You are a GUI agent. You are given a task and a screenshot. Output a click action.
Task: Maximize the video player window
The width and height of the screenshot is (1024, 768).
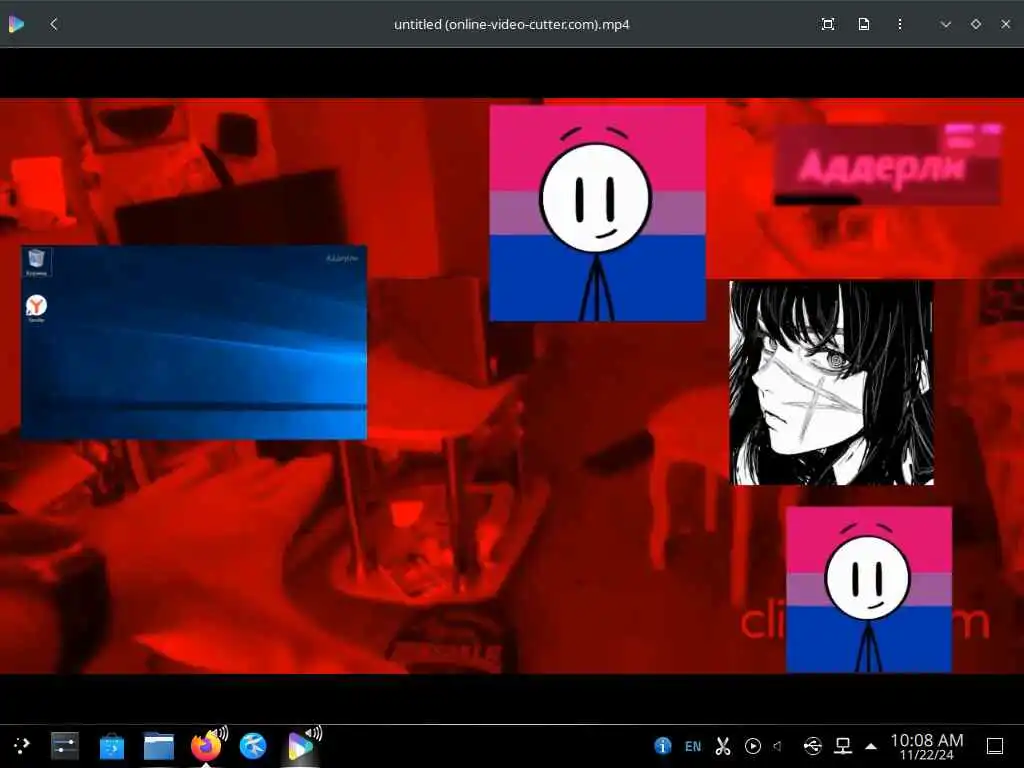(976, 24)
